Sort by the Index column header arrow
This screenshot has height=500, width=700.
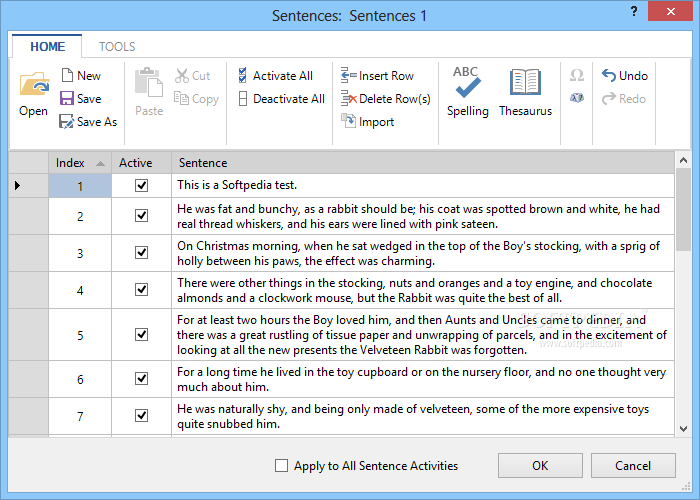point(100,163)
